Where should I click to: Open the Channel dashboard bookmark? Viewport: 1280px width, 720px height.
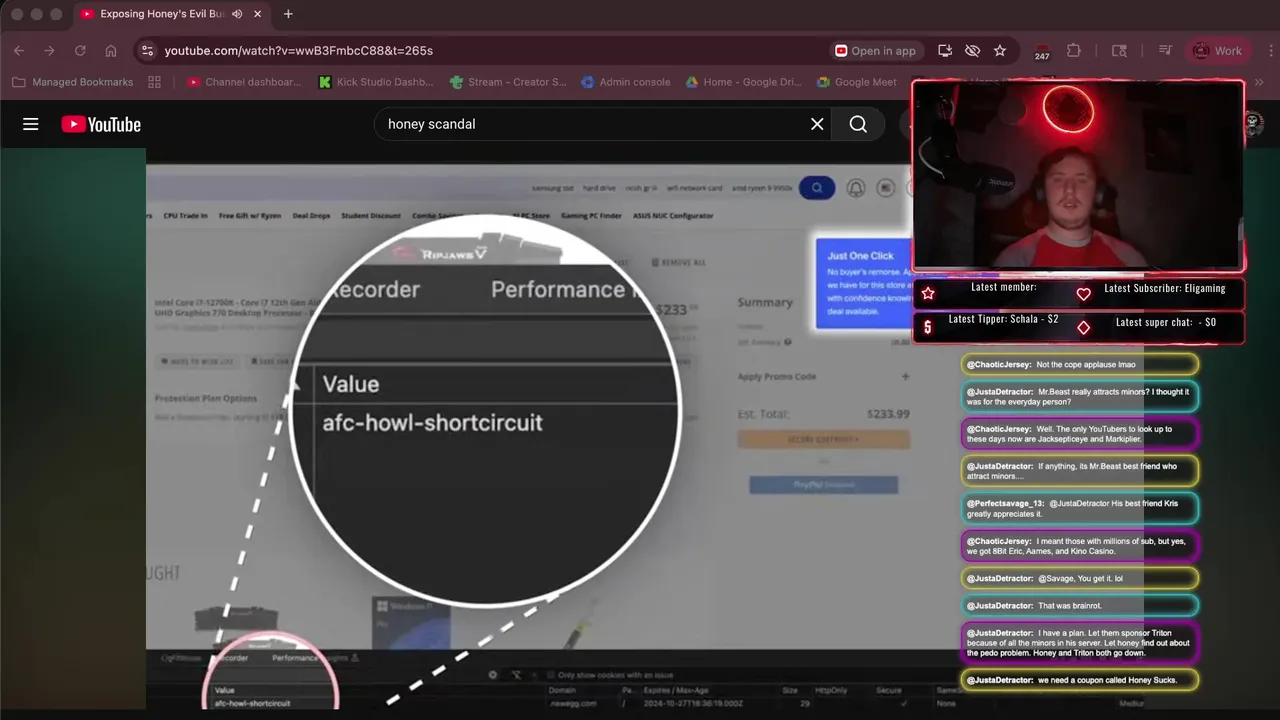[244, 82]
